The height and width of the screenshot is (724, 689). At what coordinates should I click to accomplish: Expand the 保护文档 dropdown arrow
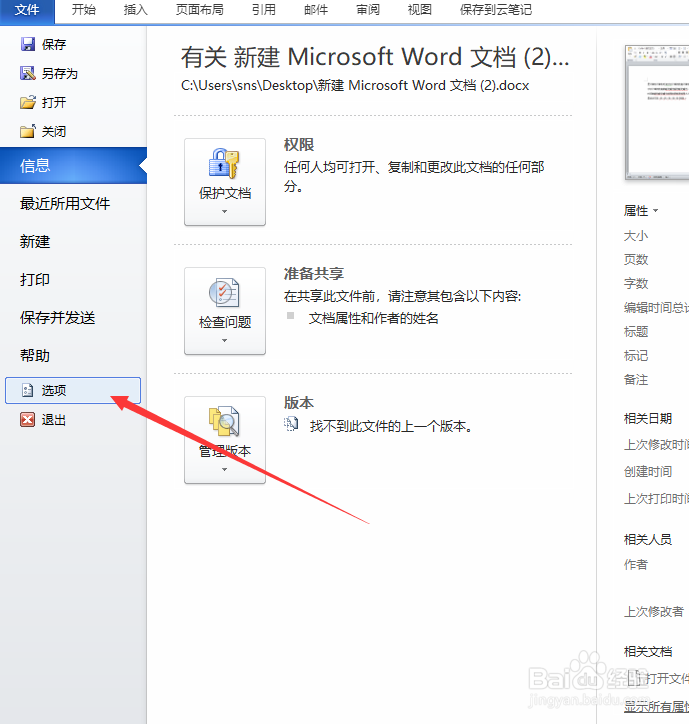pyautogui.click(x=224, y=211)
